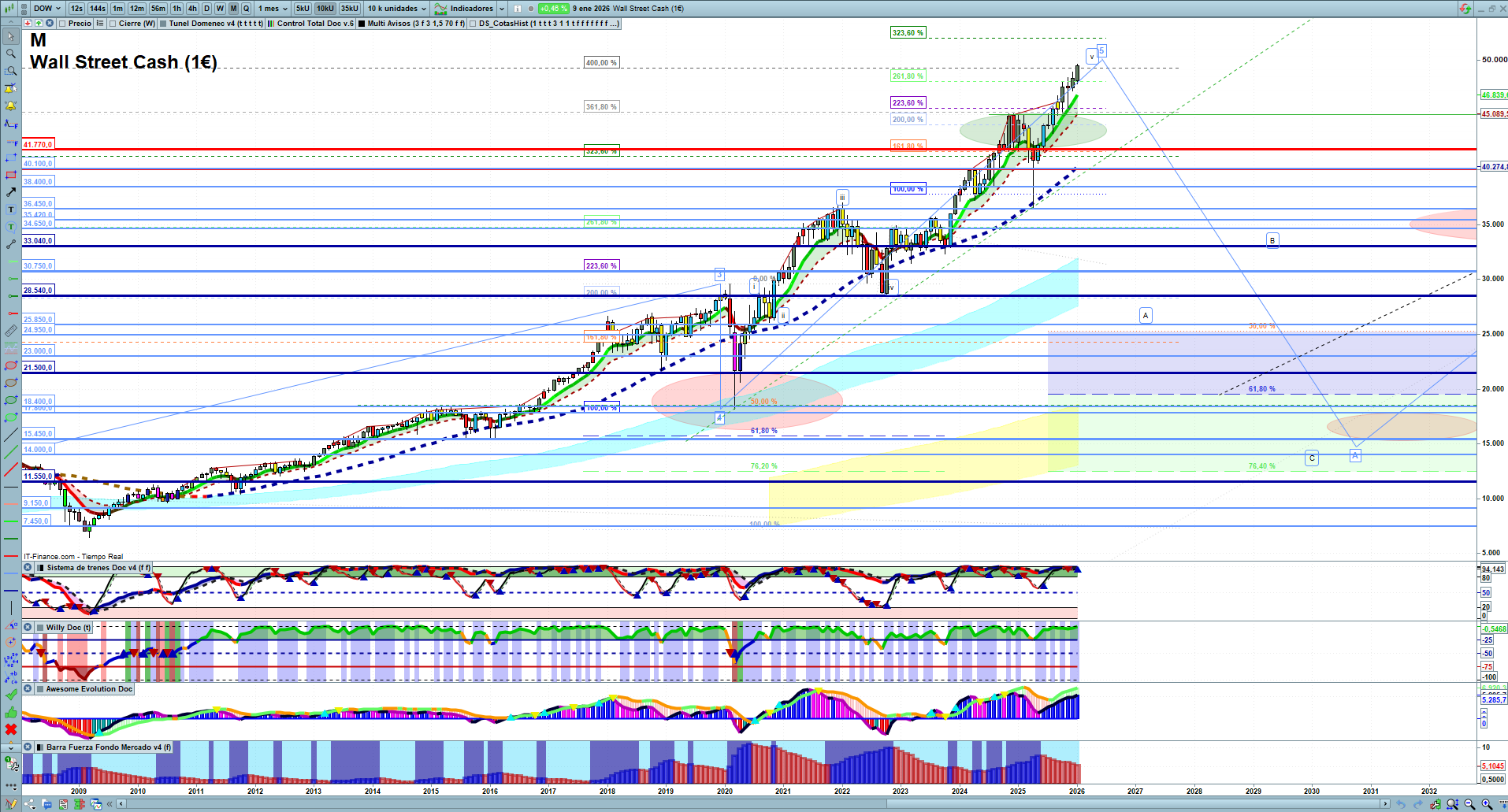Toggle the DS_CotasHist indicator checkbox

pyautogui.click(x=473, y=24)
